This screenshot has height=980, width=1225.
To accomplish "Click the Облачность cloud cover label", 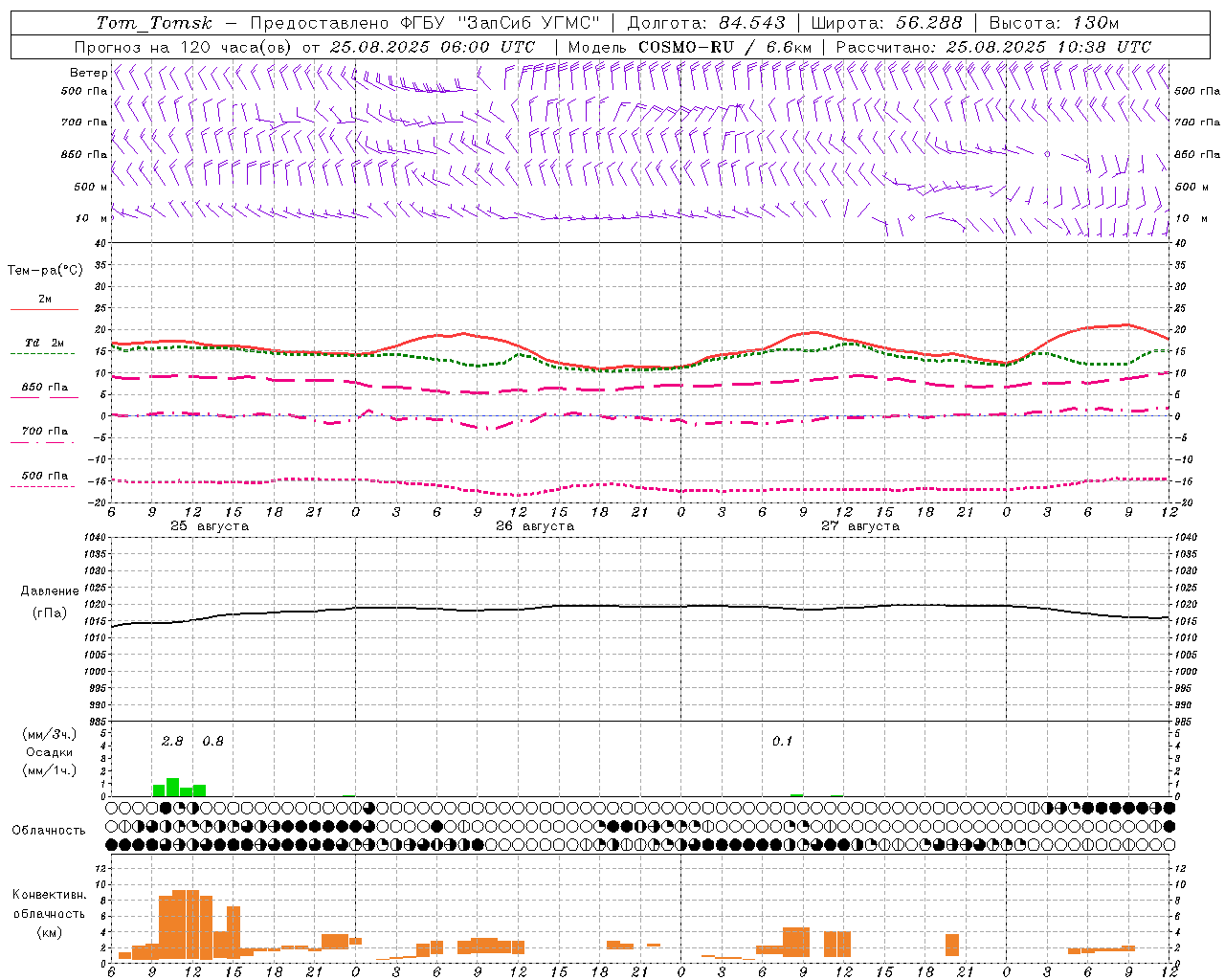I will [x=49, y=831].
